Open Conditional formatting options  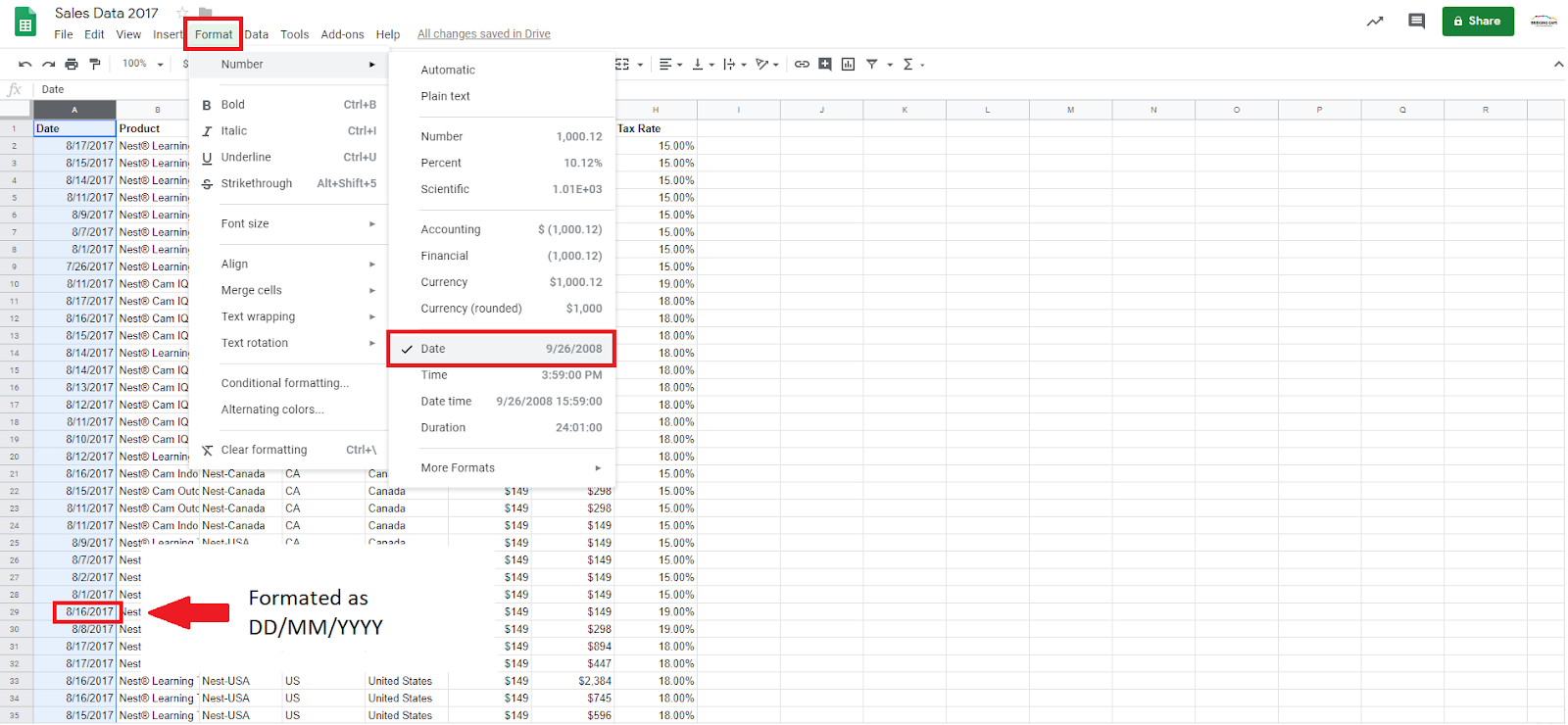point(289,384)
